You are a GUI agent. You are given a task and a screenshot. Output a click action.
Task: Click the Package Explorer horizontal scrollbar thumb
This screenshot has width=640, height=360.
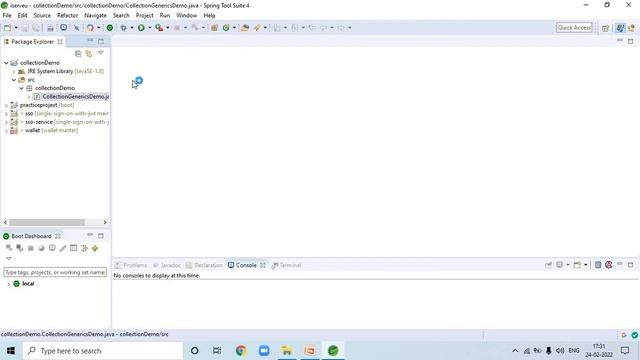coord(47,222)
